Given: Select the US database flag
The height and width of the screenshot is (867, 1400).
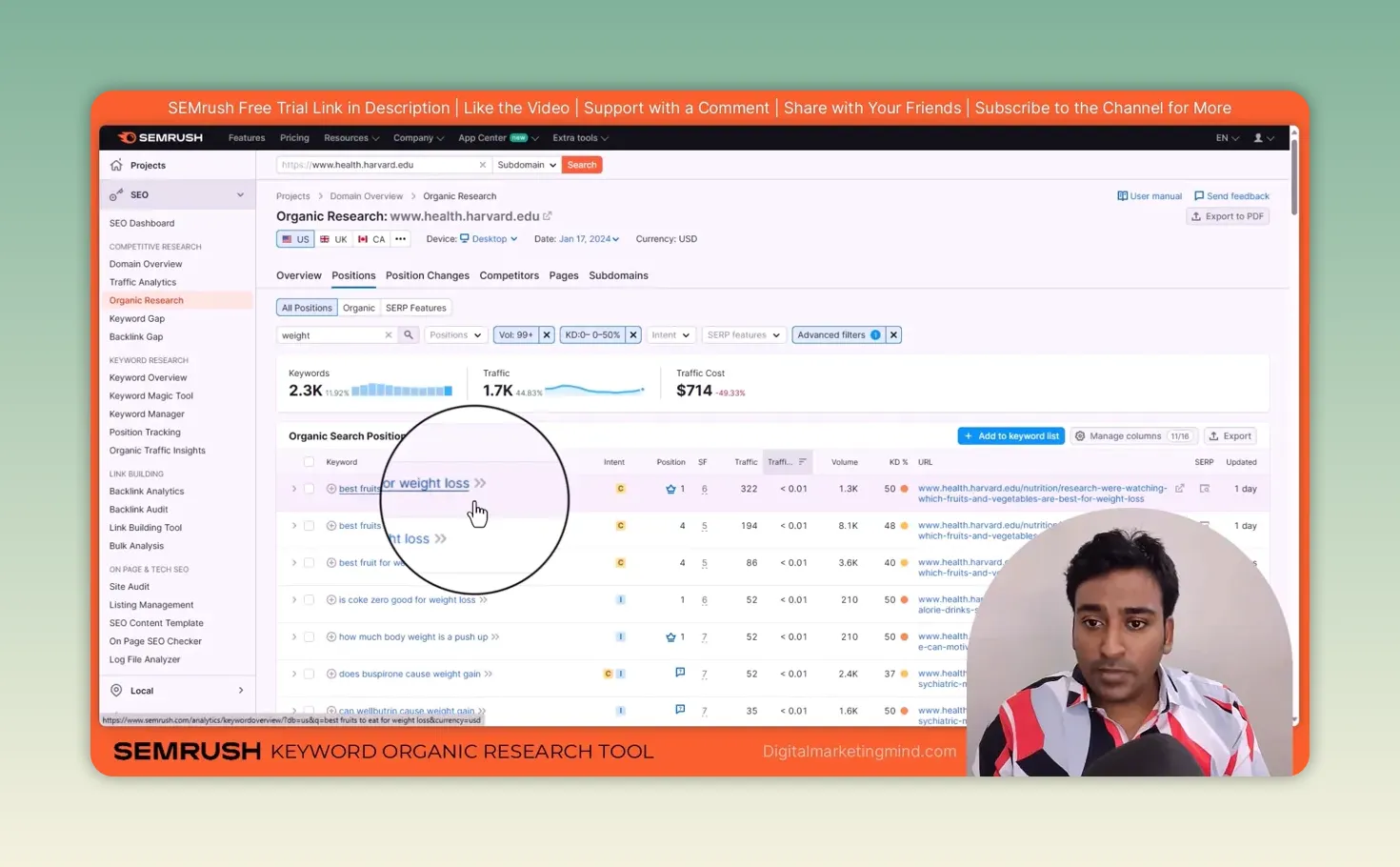Looking at the screenshot, I should pos(295,239).
